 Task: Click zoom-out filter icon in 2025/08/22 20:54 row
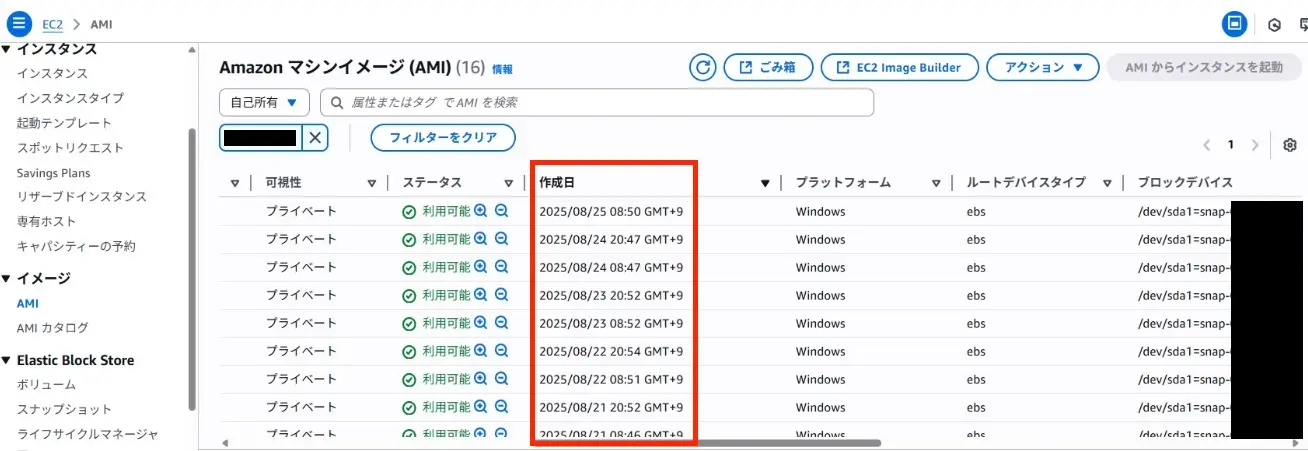pyautogui.click(x=502, y=351)
